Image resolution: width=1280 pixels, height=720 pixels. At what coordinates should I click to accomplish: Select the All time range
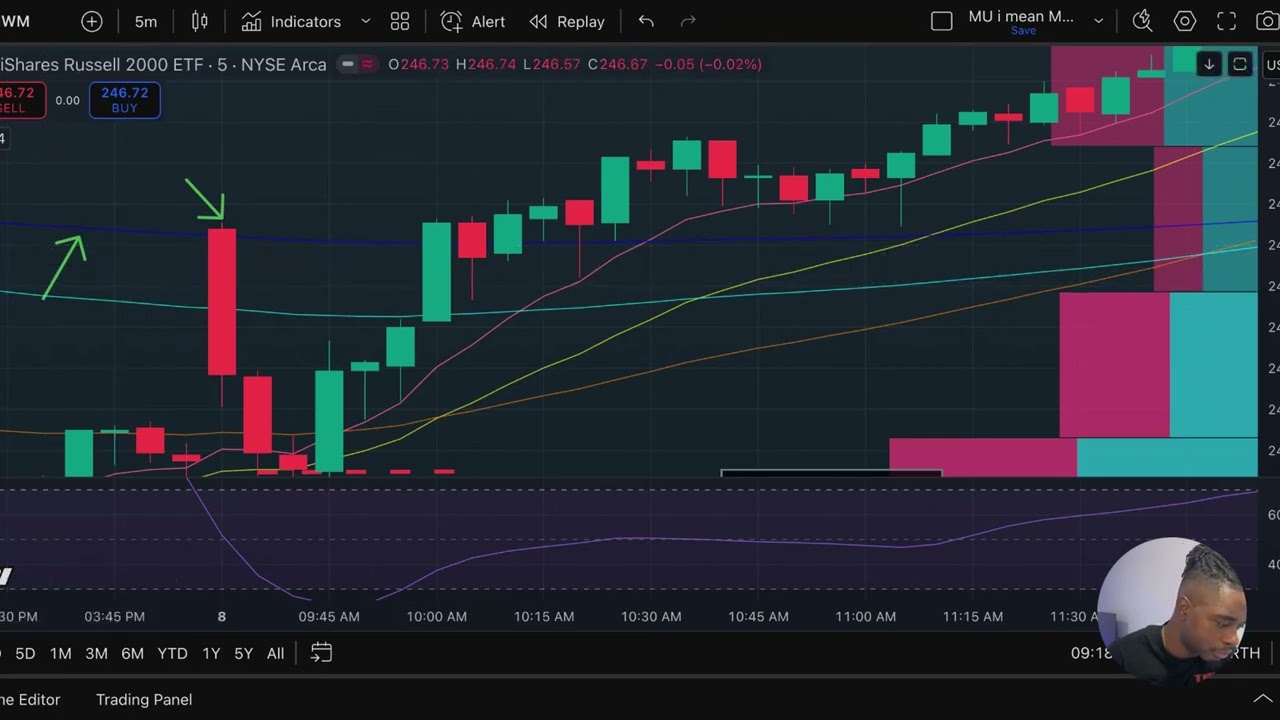[x=275, y=653]
